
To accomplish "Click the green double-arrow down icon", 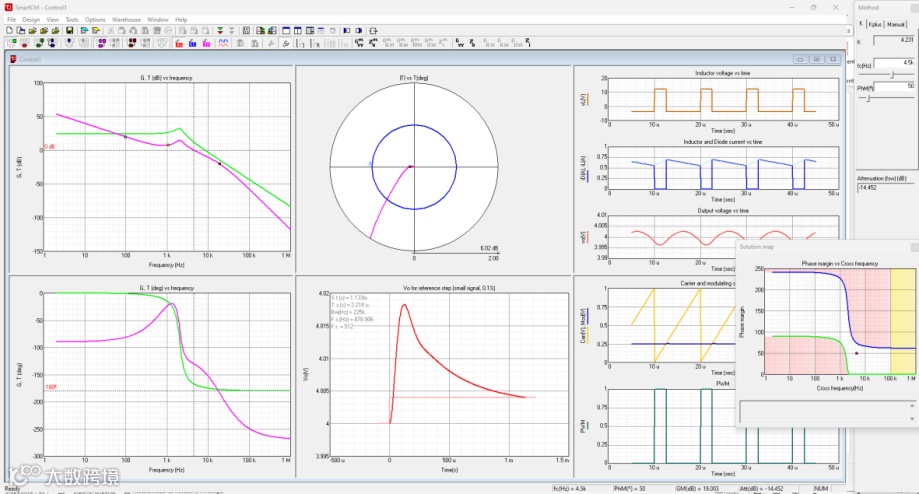I will 220,31.
